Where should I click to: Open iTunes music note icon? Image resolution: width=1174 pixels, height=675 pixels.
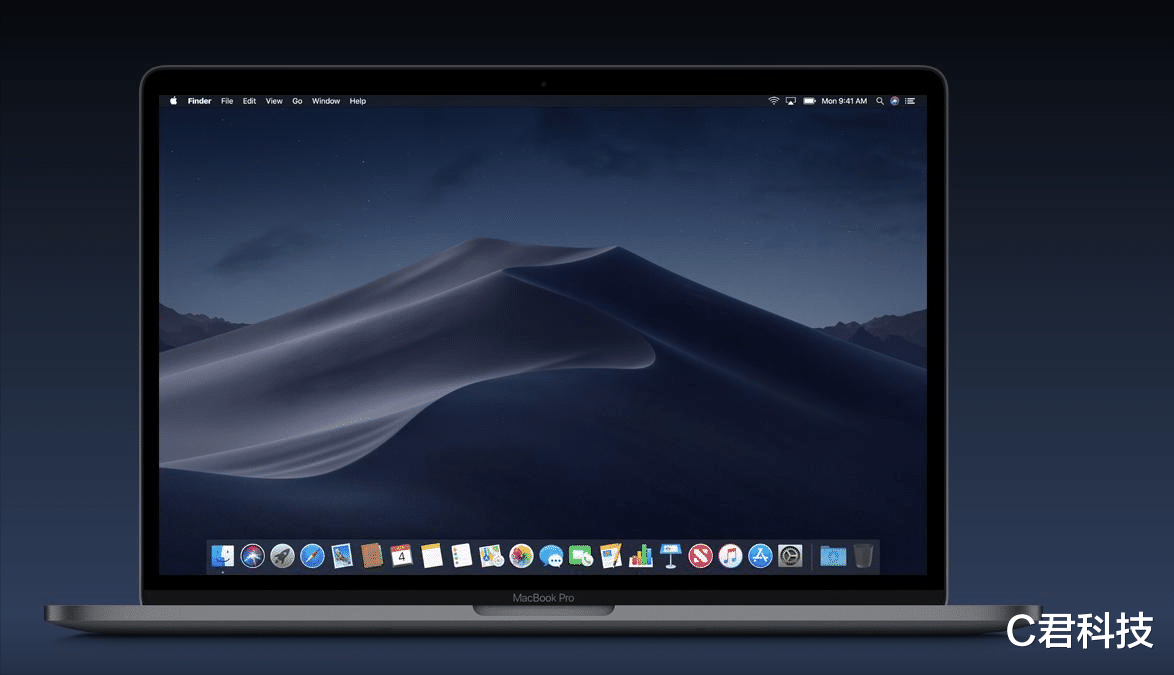coord(730,556)
